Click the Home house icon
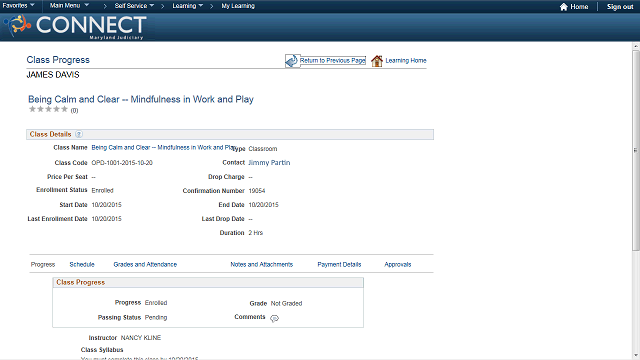Screen dimensions: 640x360 564,7
